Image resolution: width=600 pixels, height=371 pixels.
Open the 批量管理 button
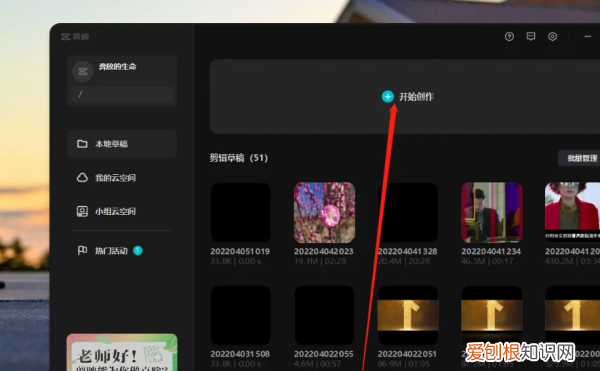[579, 158]
